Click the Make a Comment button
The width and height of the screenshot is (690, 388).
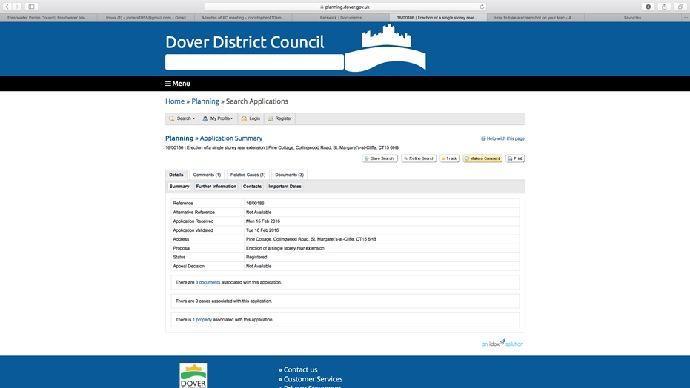(x=482, y=158)
